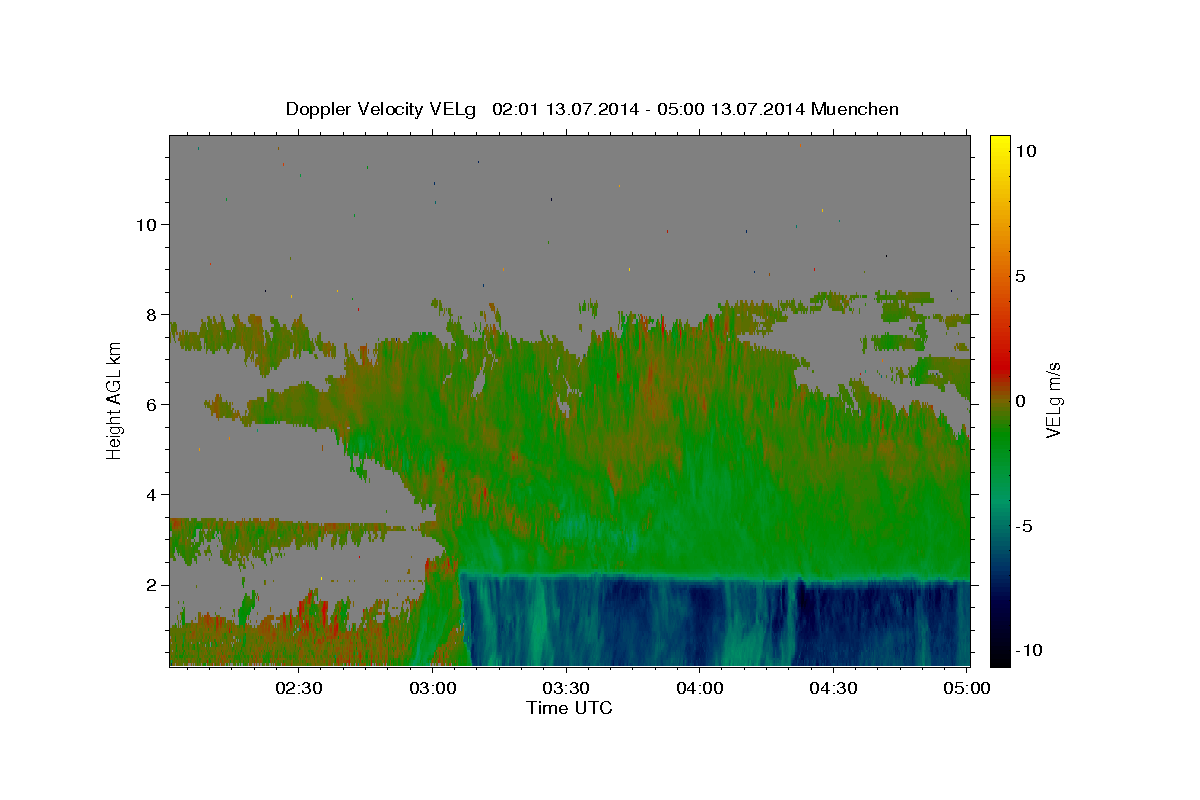The image size is (1200, 800).
Task: Click the 02:30 time tick label
Action: pyautogui.click(x=299, y=688)
